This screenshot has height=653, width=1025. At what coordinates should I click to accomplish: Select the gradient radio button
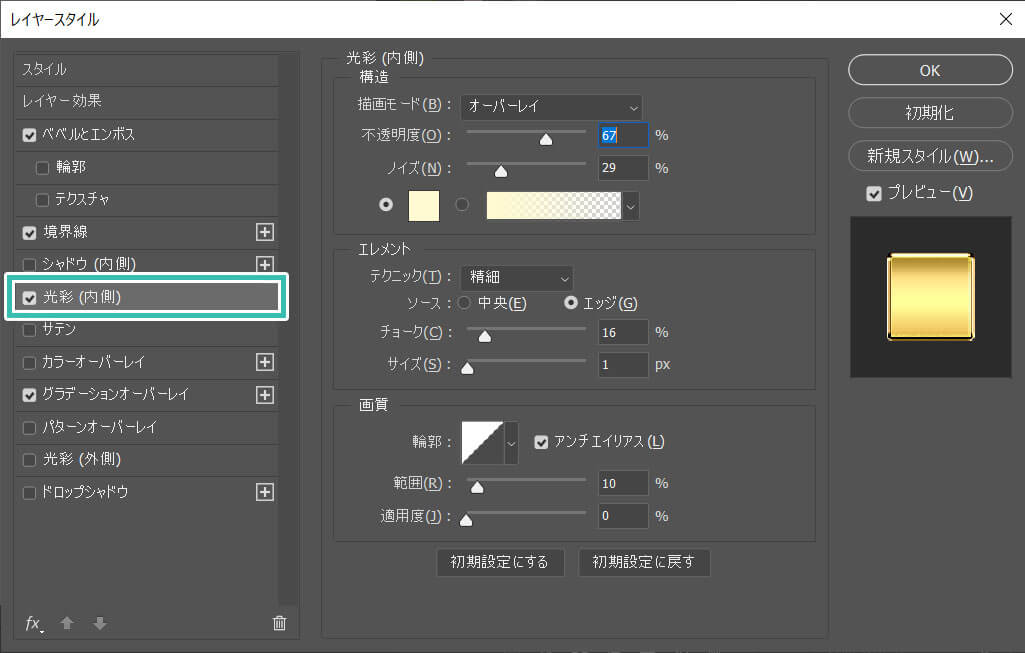click(x=462, y=205)
